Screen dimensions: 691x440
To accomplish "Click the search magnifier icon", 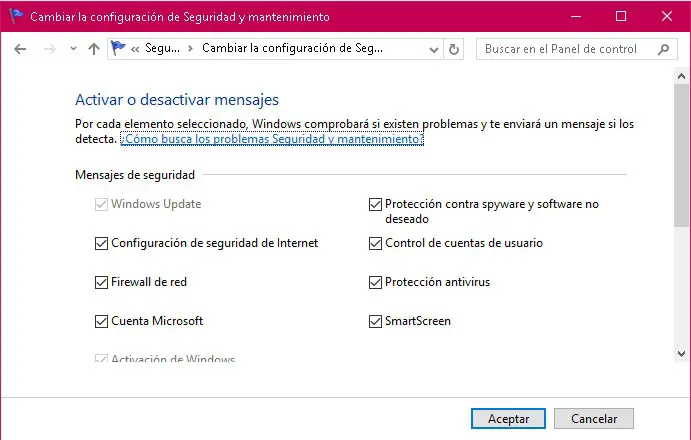I will 663,49.
